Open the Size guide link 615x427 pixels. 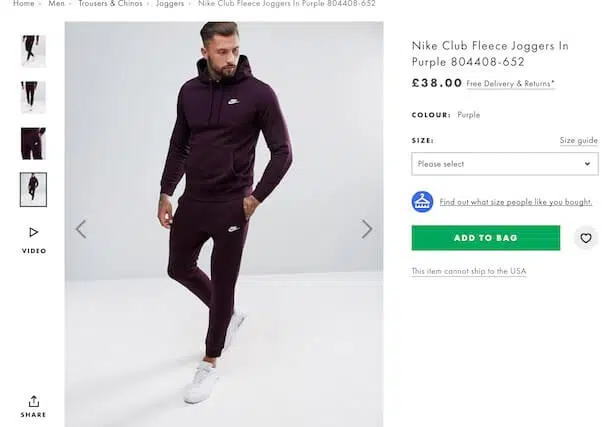(578, 141)
